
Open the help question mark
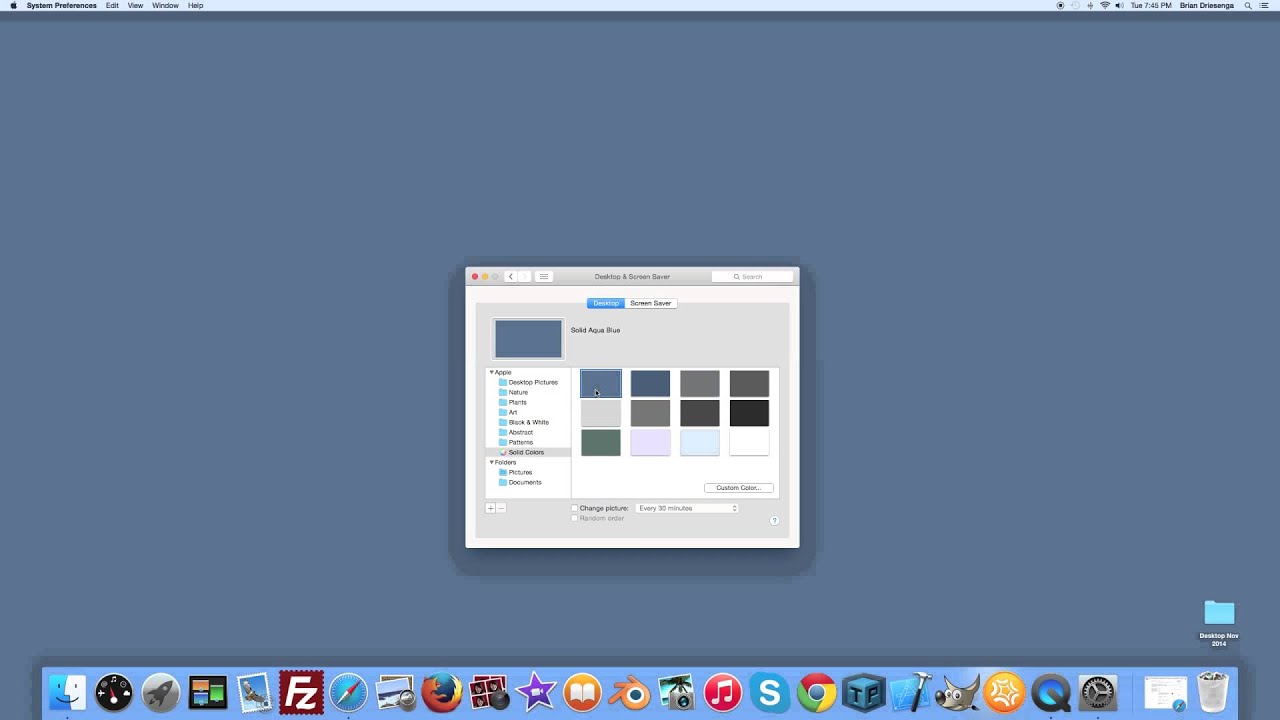pos(775,519)
